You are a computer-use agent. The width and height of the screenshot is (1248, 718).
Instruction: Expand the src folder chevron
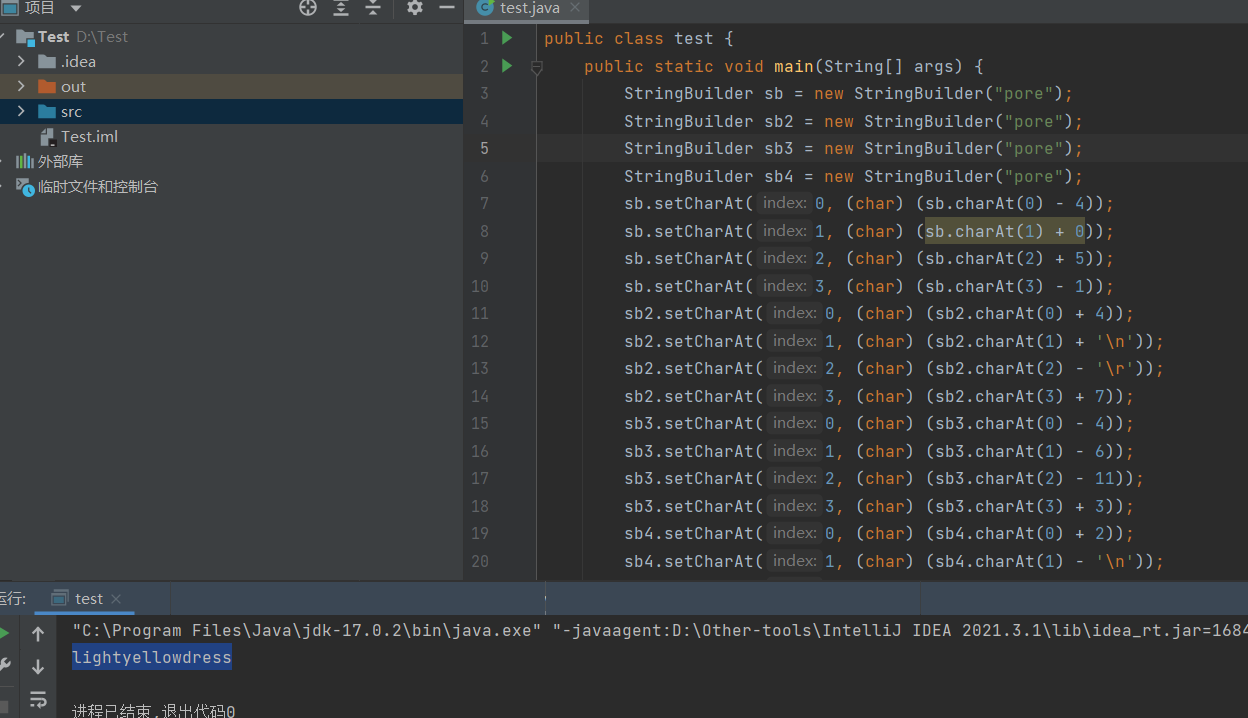(21, 111)
